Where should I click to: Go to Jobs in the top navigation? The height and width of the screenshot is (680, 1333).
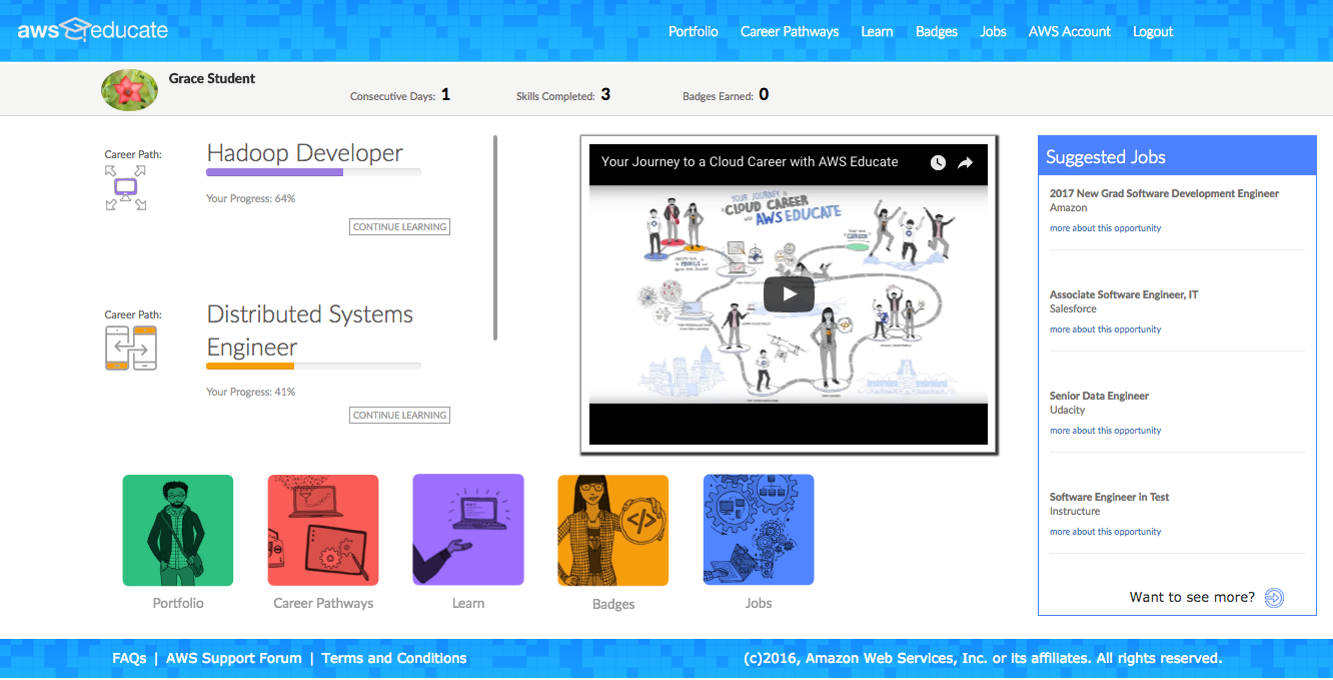point(993,31)
